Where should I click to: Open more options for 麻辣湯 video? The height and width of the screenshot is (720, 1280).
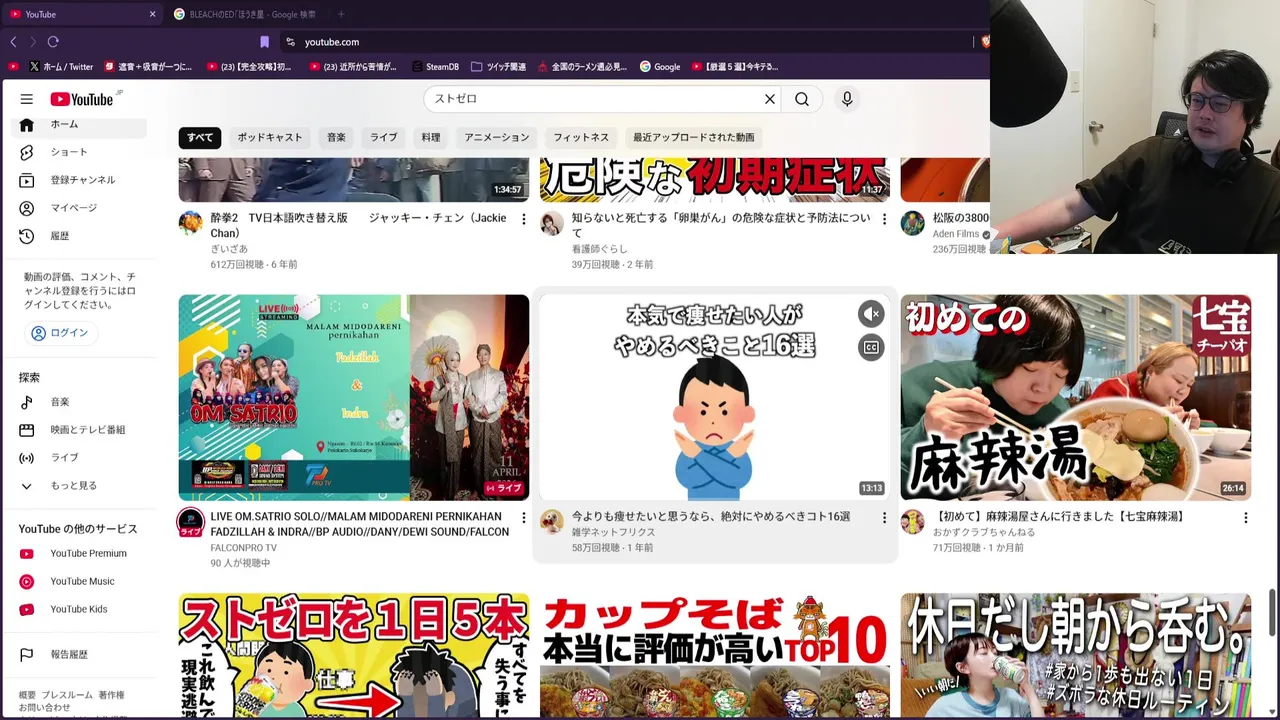(1245, 518)
